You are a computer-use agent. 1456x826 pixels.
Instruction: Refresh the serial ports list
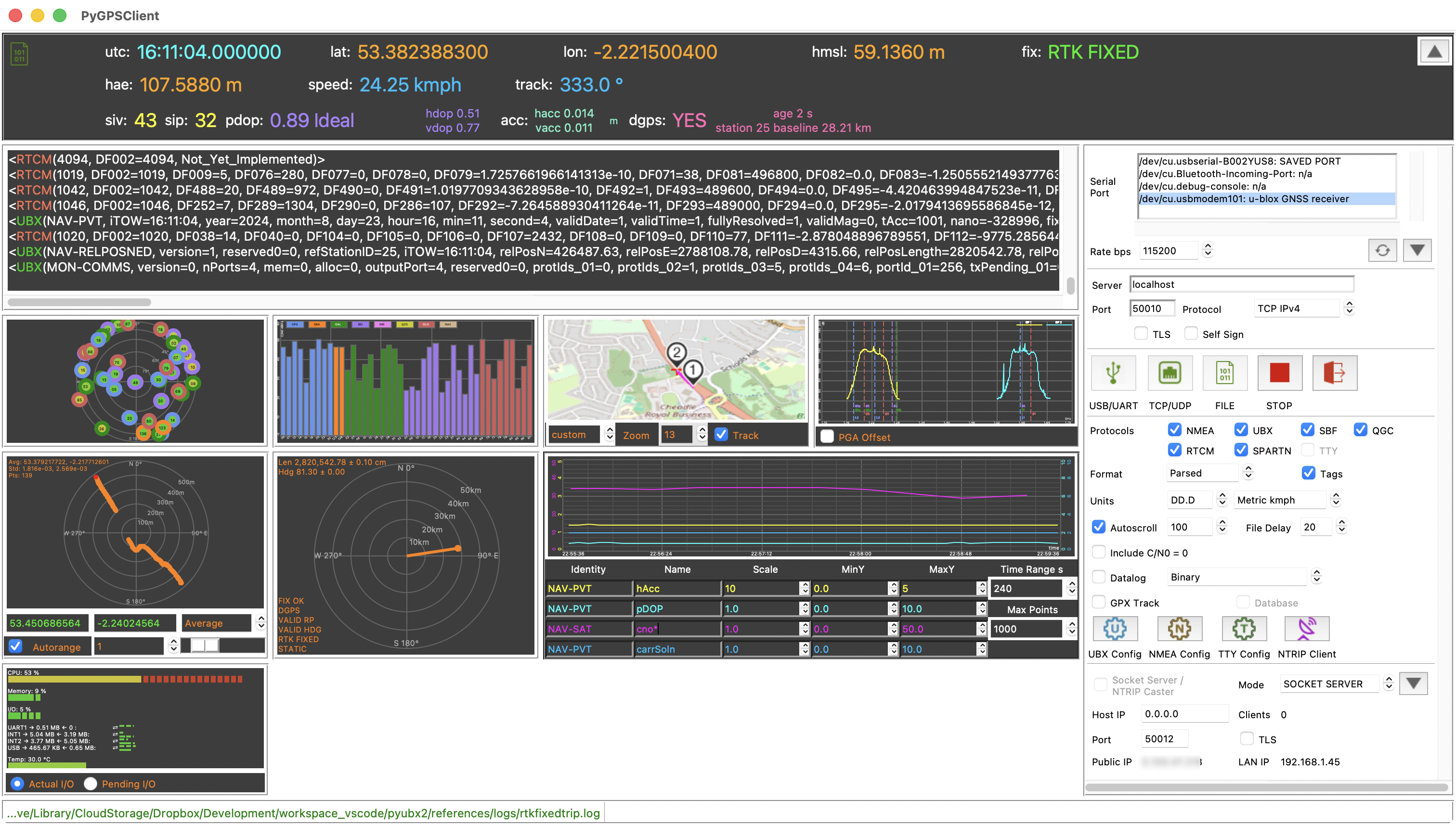pyautogui.click(x=1383, y=250)
